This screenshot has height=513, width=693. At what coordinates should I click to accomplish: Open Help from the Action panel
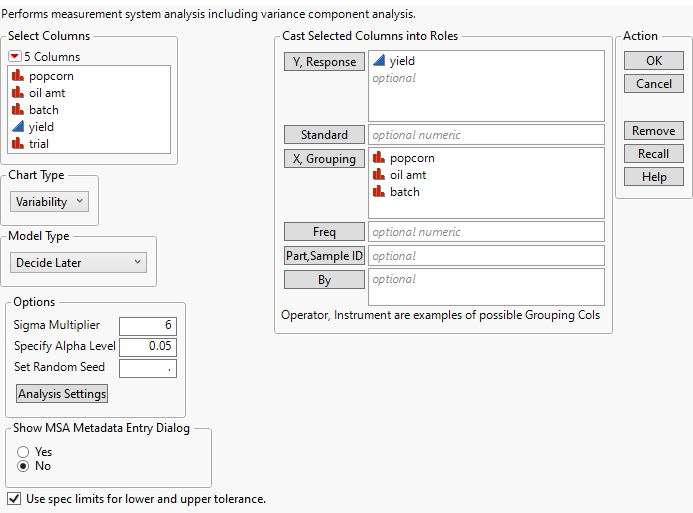(x=654, y=177)
